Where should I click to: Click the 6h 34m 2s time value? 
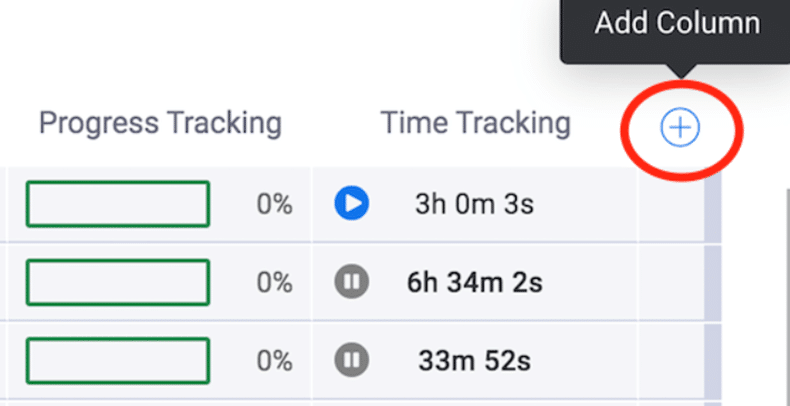pos(475,283)
